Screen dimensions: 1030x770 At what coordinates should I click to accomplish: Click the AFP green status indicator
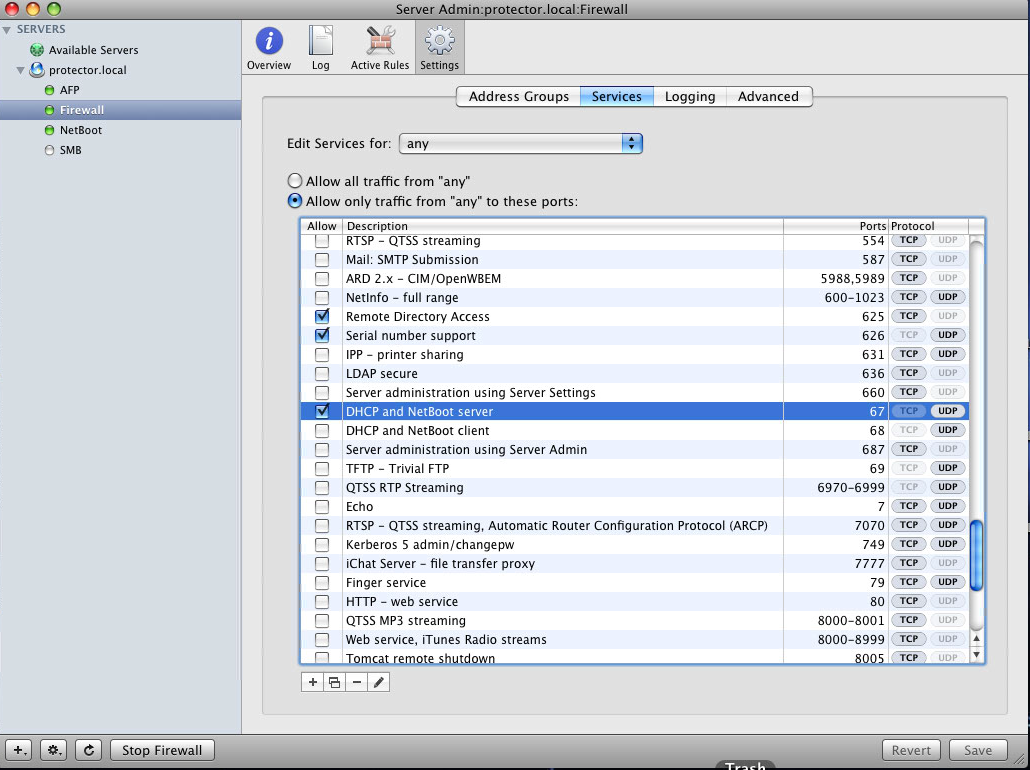point(49,90)
